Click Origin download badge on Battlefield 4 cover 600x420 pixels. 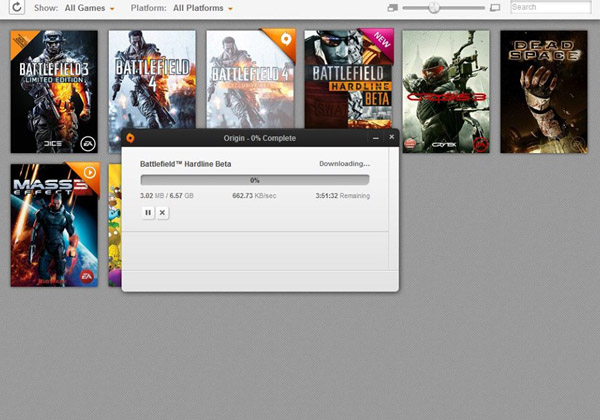(x=285, y=39)
